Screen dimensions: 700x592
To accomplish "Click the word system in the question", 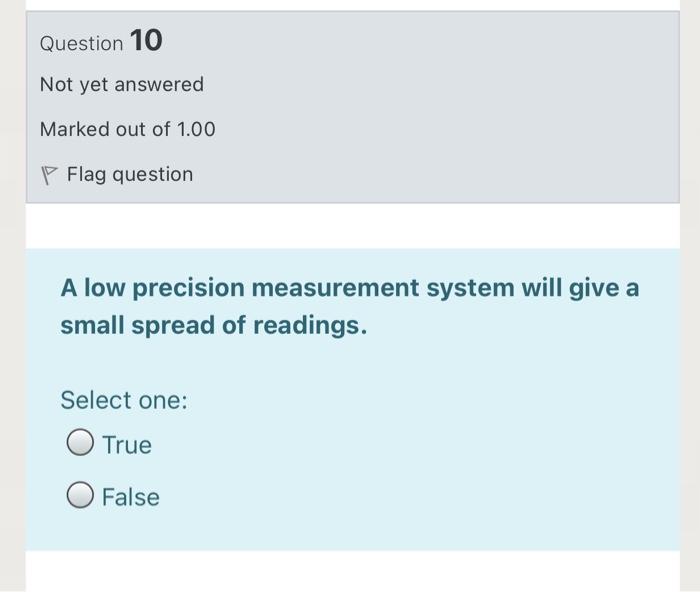I will point(469,289).
